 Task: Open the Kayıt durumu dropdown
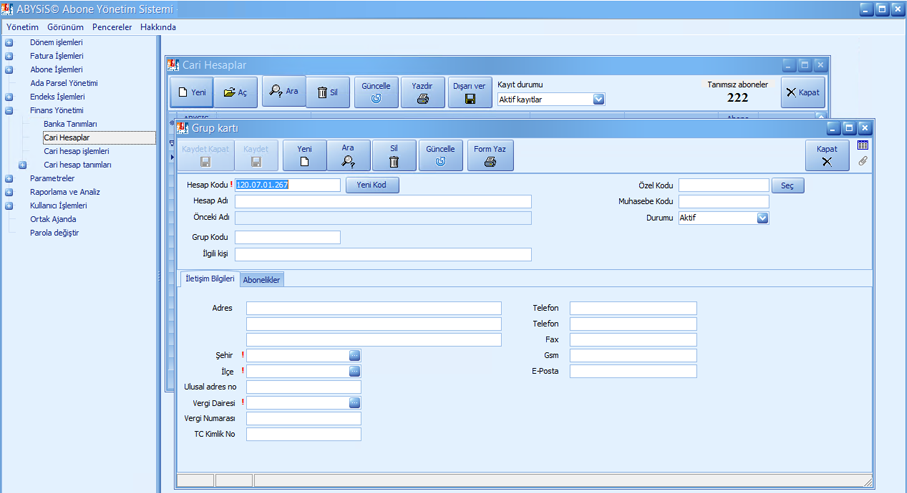(x=598, y=99)
